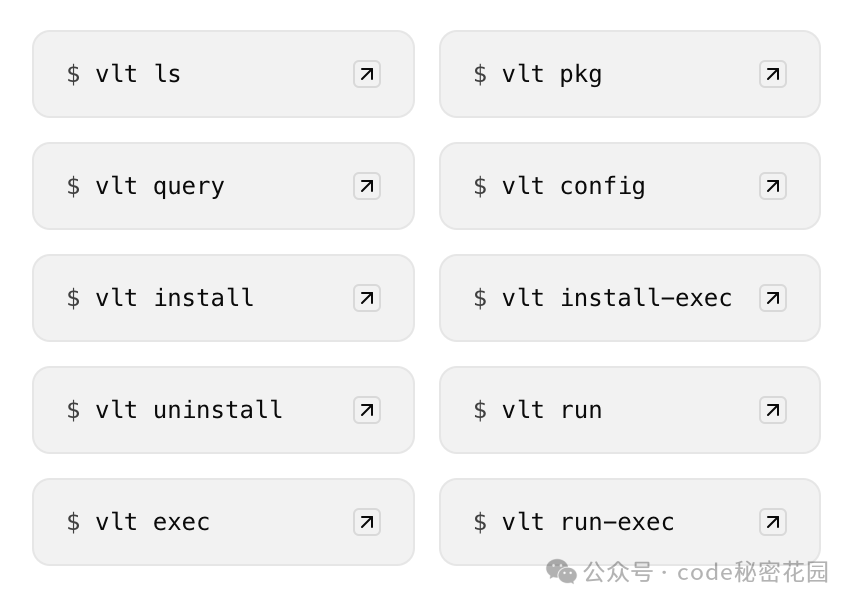The height and width of the screenshot is (606, 856).
Task: Open arrow icon on vlt run-exec card
Action: (x=773, y=522)
